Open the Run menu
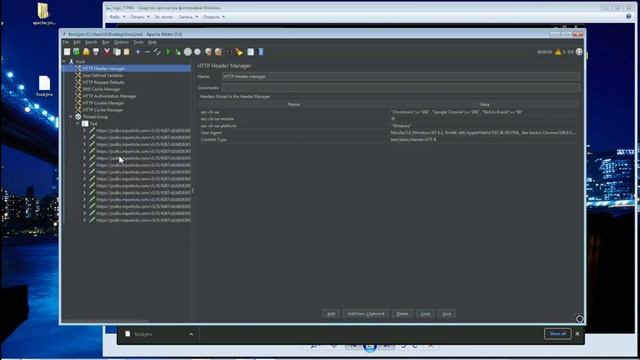This screenshot has height=360, width=640. click(106, 42)
